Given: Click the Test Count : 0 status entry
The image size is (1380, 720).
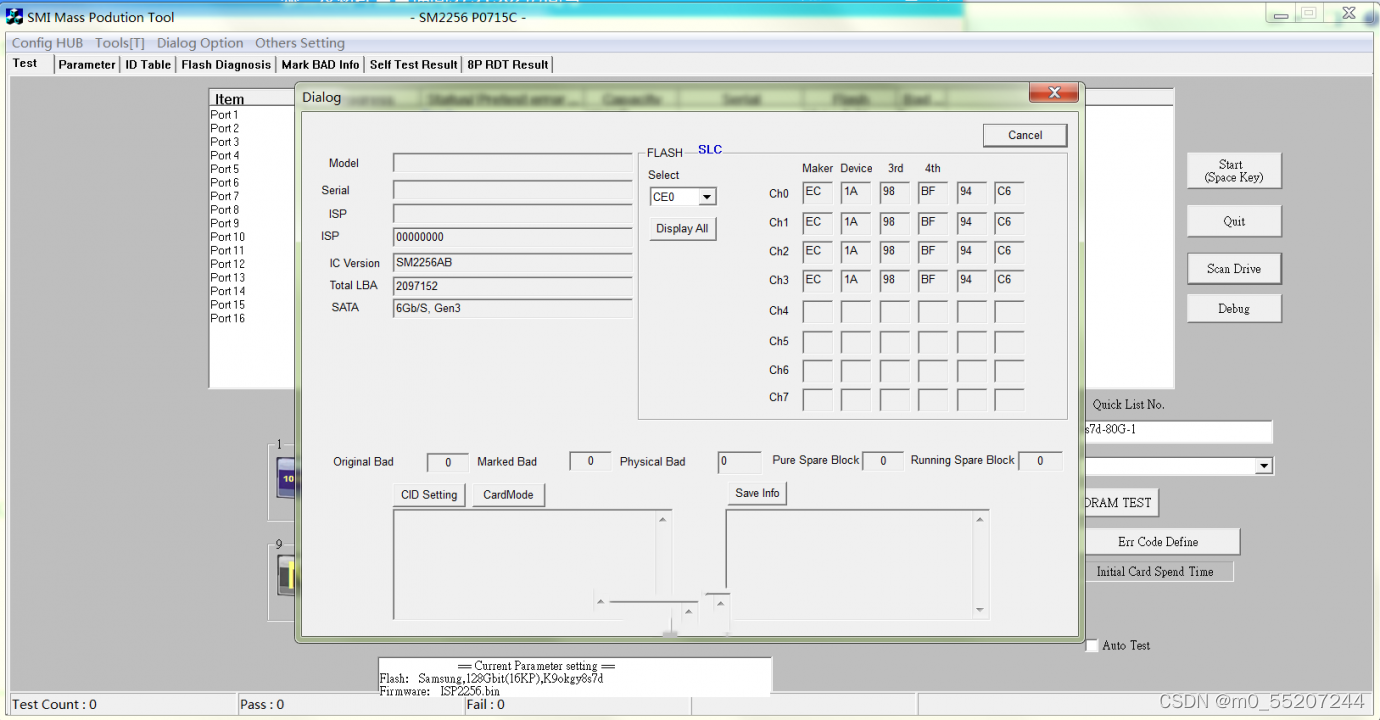Looking at the screenshot, I should pyautogui.click(x=55, y=704).
